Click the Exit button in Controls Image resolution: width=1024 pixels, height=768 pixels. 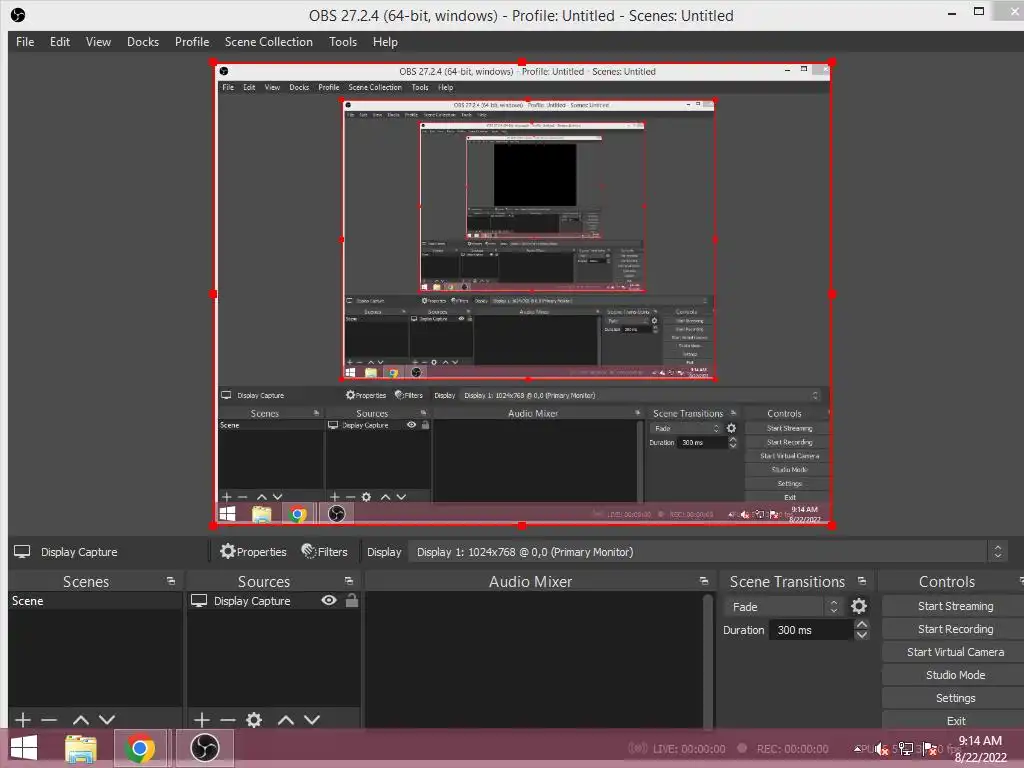[955, 720]
